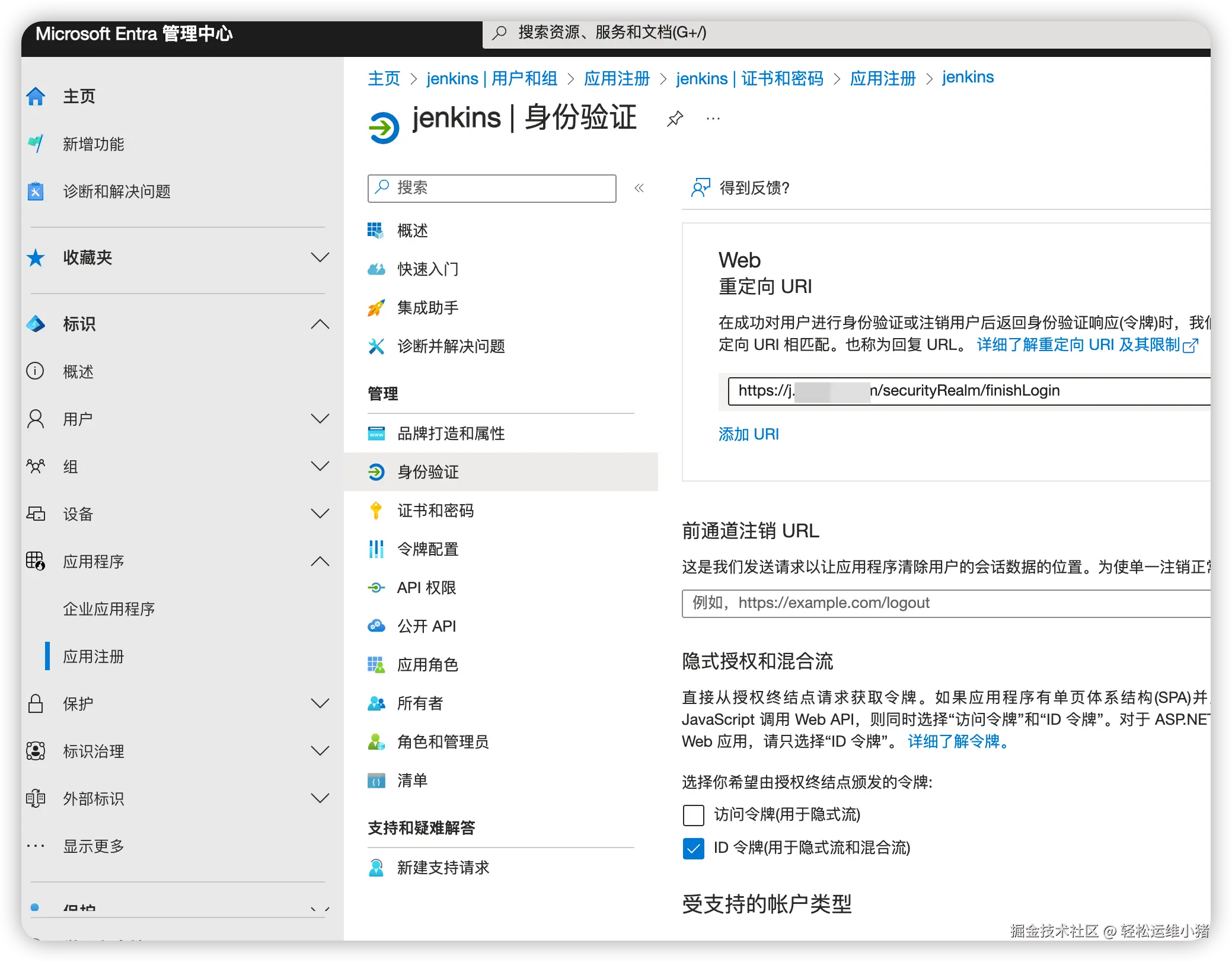
Task: Collapse the 标识 section chevron
Action: click(x=320, y=324)
